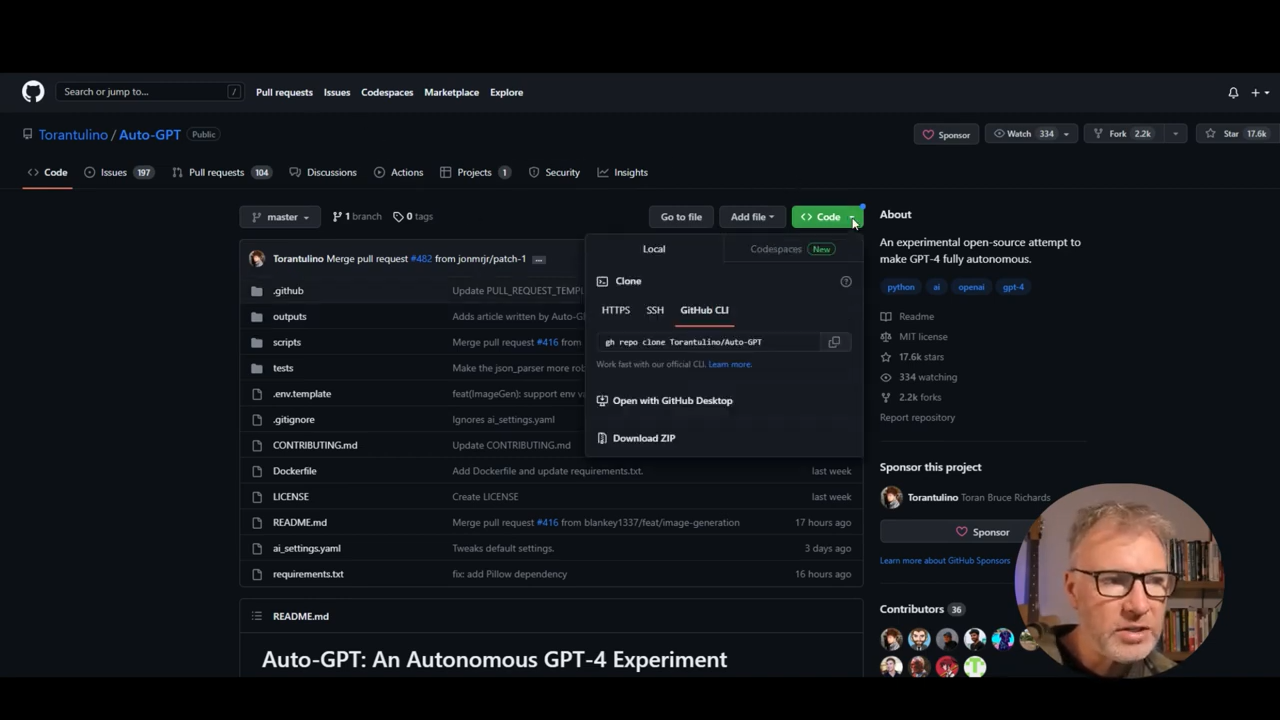Click the MIT license scale icon
The width and height of the screenshot is (1280, 720).
pyautogui.click(x=886, y=337)
